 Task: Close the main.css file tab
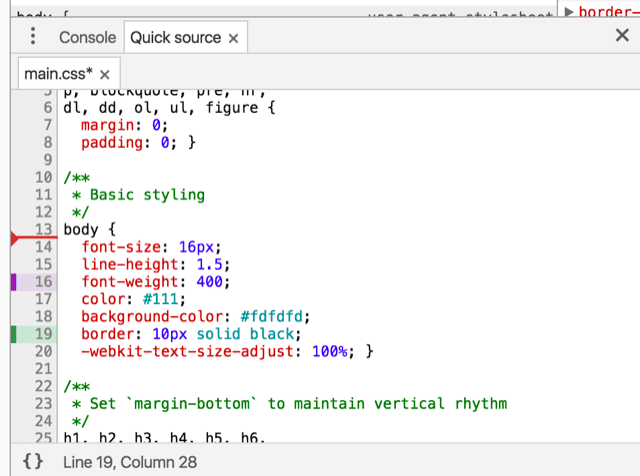click(x=105, y=74)
